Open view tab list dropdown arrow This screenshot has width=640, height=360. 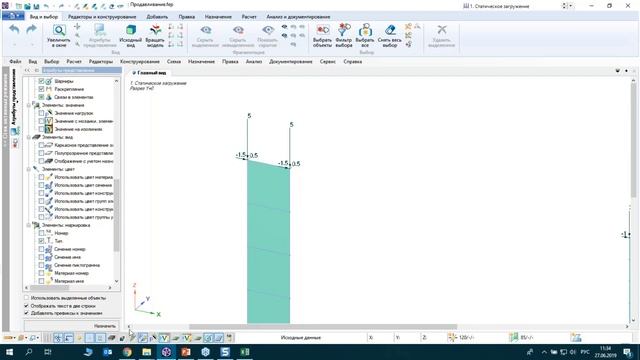click(618, 71)
